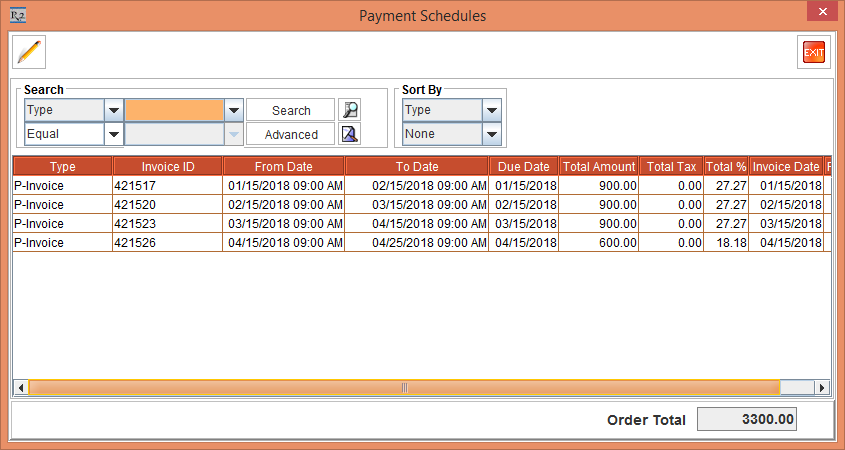Click the red EXIT icon
Image resolution: width=845 pixels, height=450 pixels.
point(814,52)
